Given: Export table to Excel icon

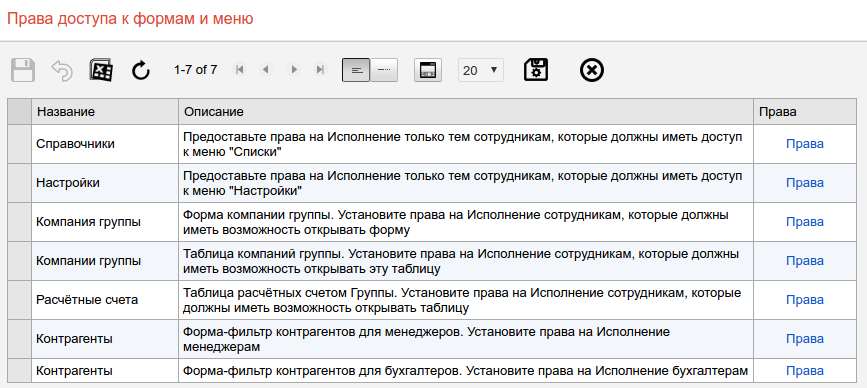Looking at the screenshot, I should click(101, 70).
